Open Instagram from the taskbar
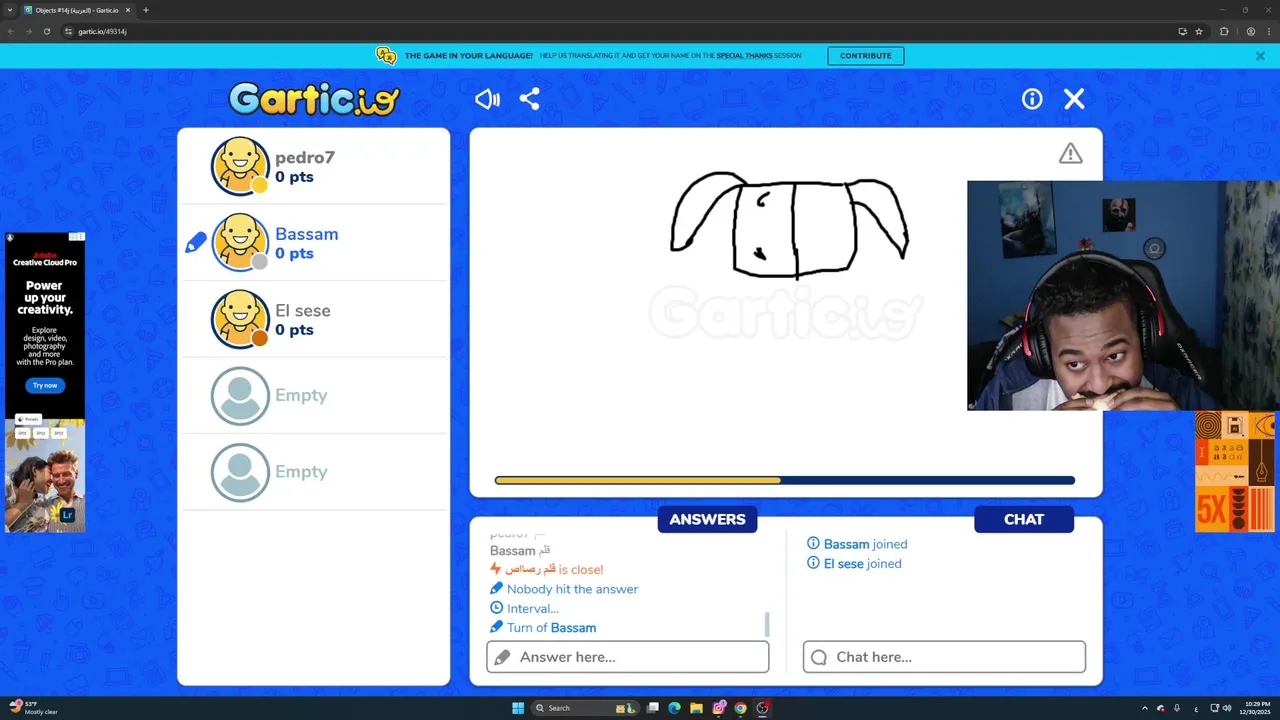Screen dimensions: 1280x720 (718, 708)
